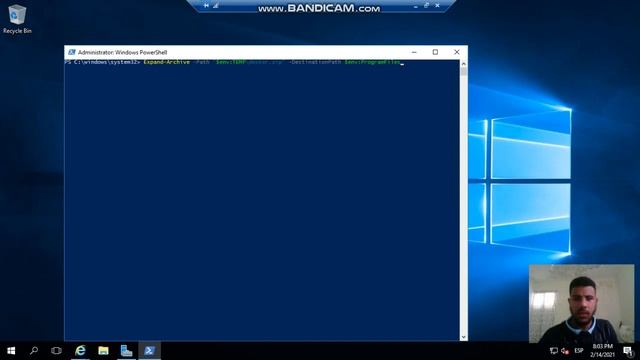Open the Windows Start menu
The image size is (640, 360).
point(11,351)
